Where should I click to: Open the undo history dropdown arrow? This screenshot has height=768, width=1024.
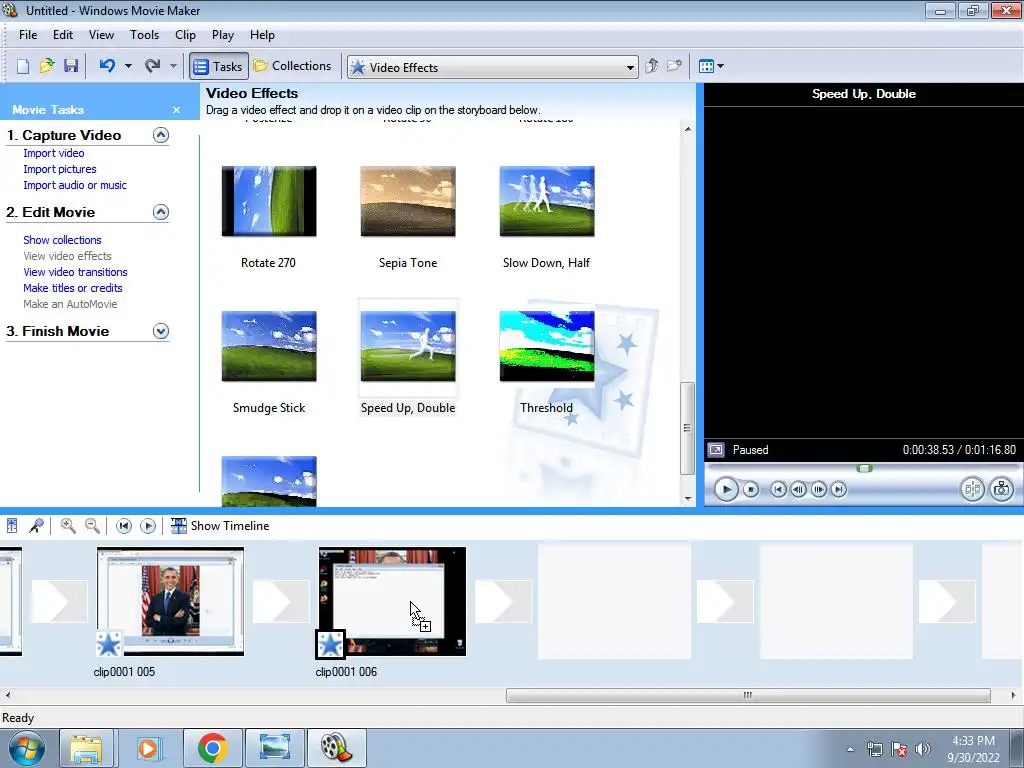click(x=128, y=66)
